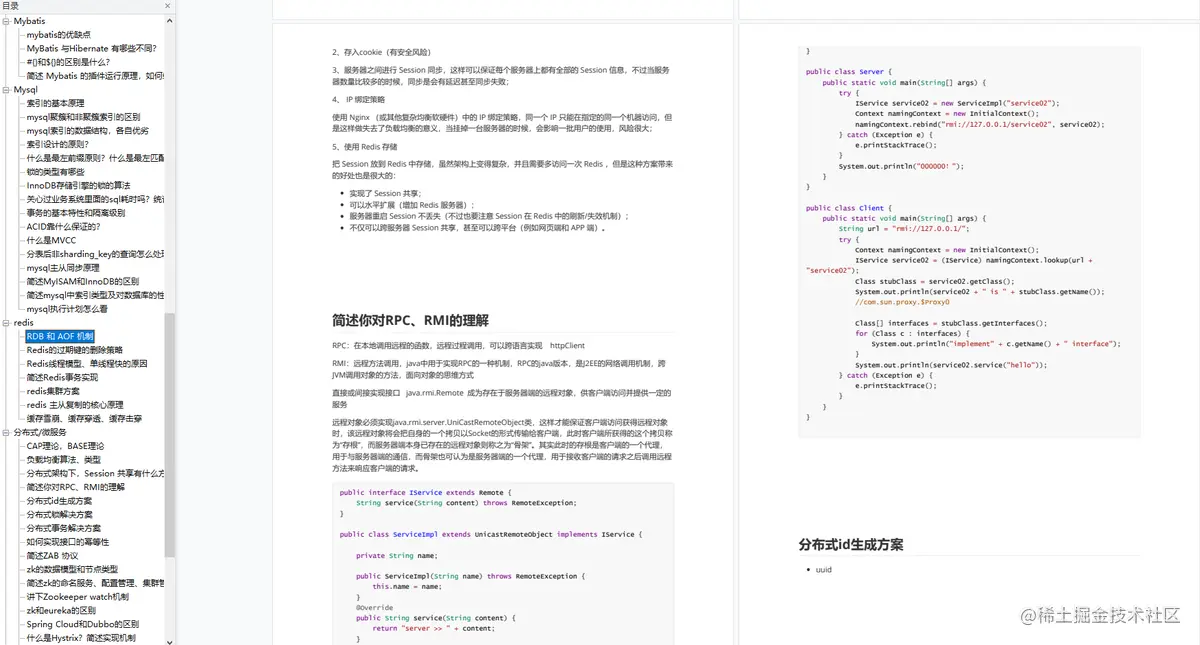The height and width of the screenshot is (645, 1200).
Task: Open 简述 Mybatis 的插件运行原理 entry
Action: [x=95, y=76]
